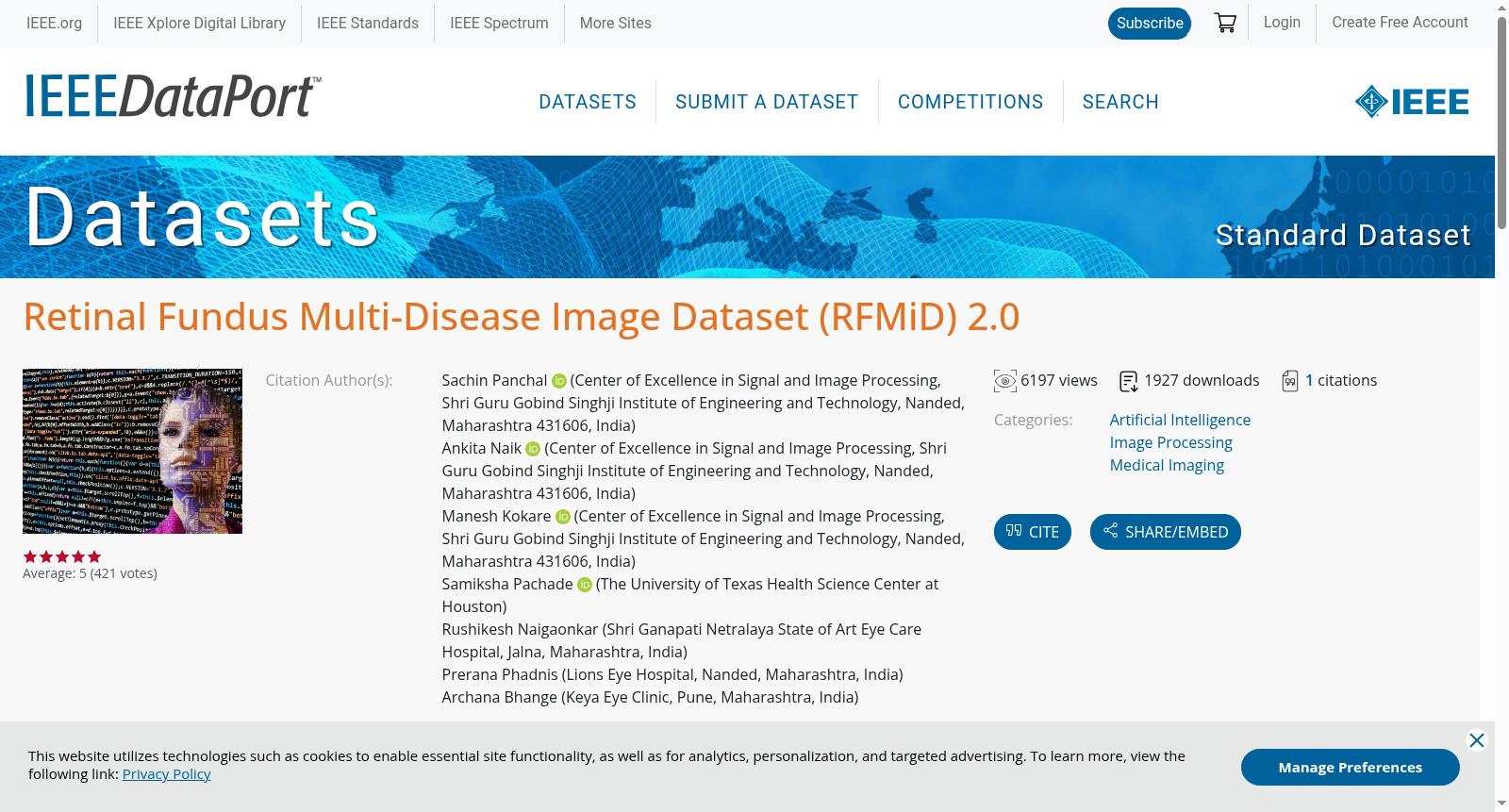Open the DATASETS menu
This screenshot has height=812, width=1509.
588,102
